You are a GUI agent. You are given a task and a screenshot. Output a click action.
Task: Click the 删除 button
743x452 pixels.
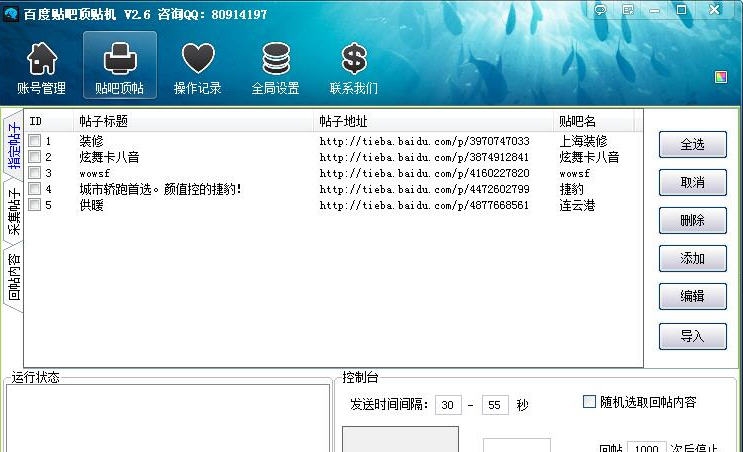click(692, 220)
